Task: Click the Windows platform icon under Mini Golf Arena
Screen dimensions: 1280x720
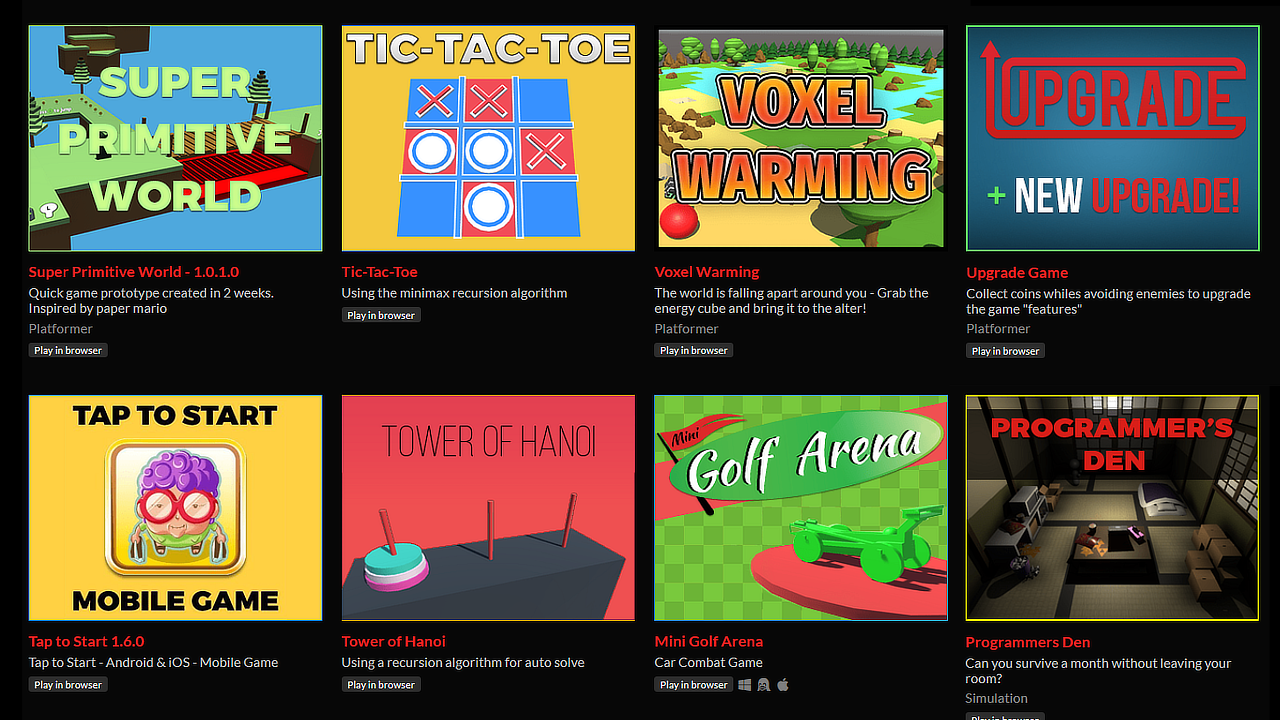Action: pyautogui.click(x=745, y=685)
